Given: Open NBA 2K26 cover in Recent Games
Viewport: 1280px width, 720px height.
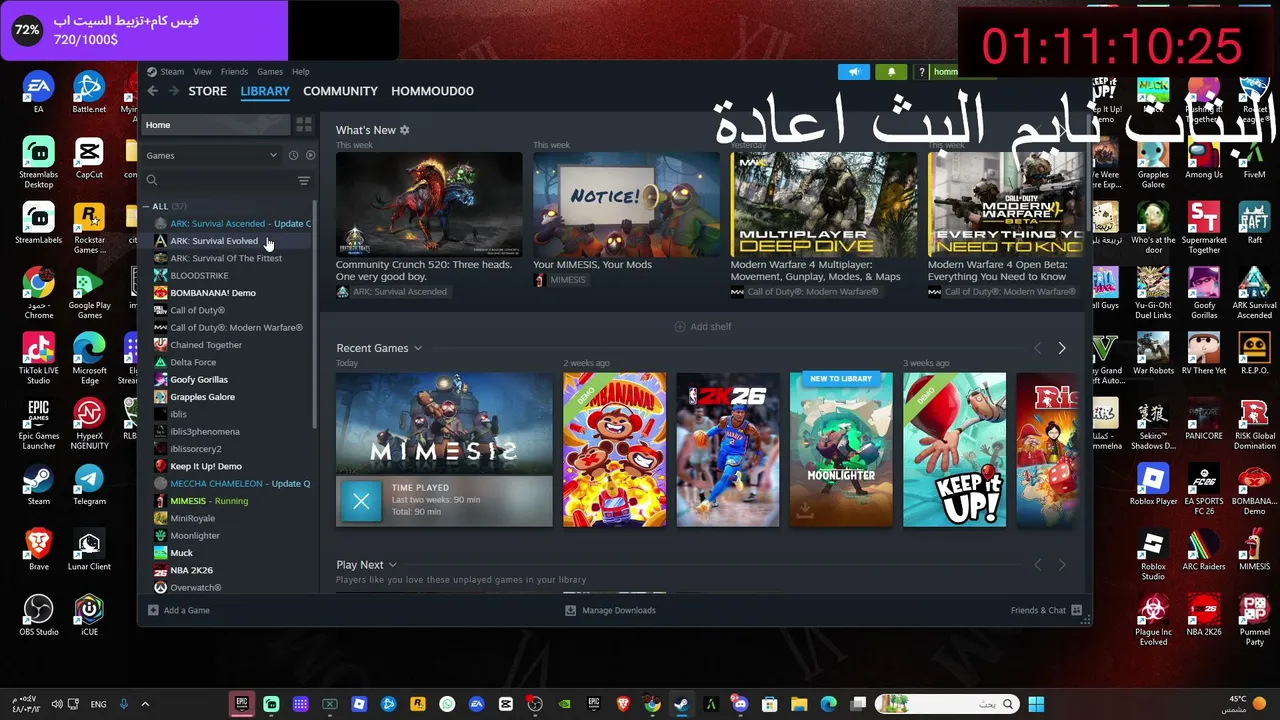Looking at the screenshot, I should pyautogui.click(x=728, y=450).
